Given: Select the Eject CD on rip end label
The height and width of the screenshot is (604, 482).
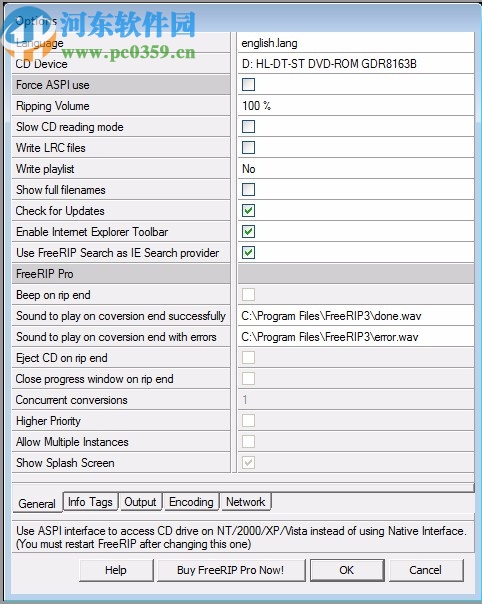Looking at the screenshot, I should point(121,358).
